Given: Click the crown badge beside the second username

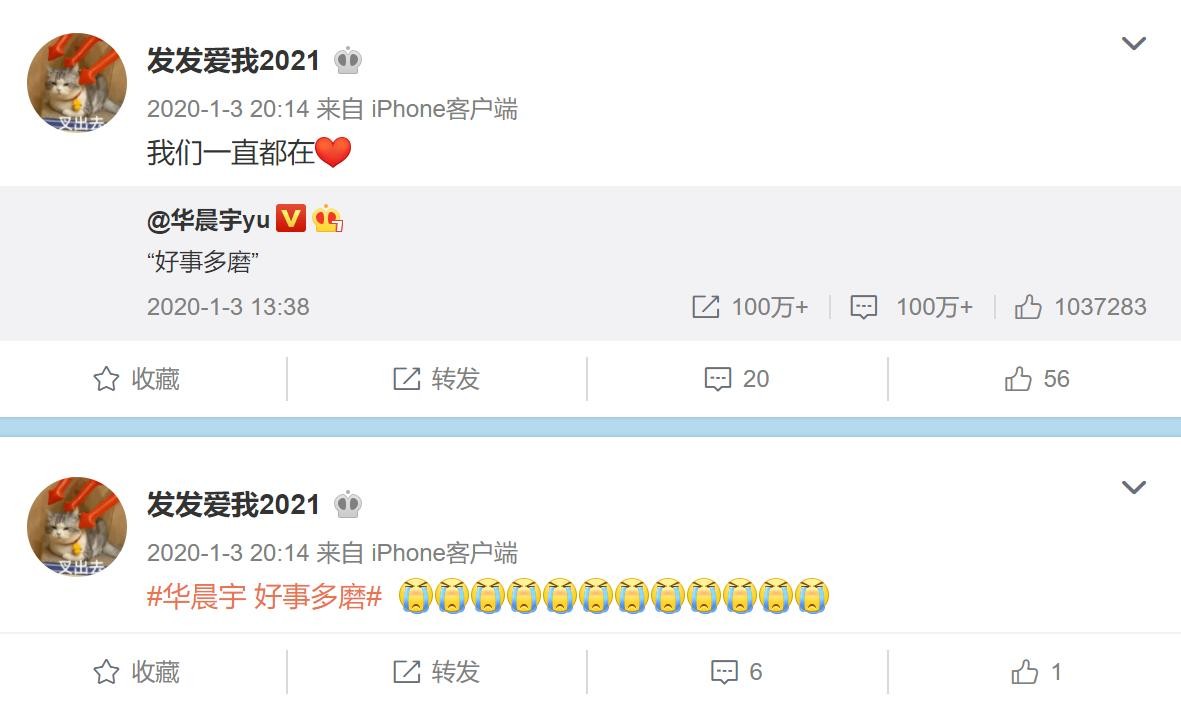Looking at the screenshot, I should click(x=347, y=505).
